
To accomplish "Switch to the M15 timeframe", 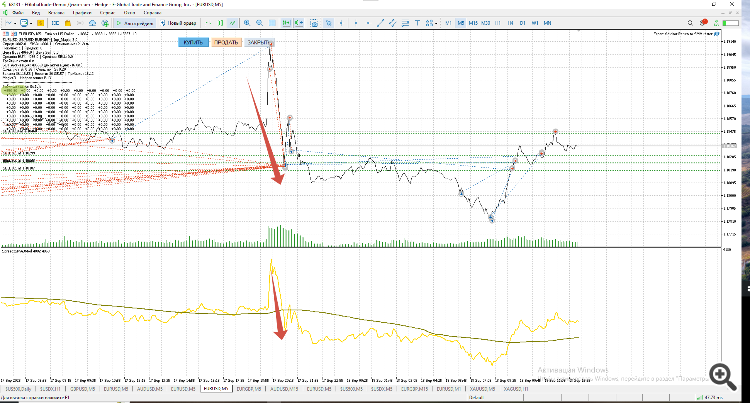I will click(474, 23).
